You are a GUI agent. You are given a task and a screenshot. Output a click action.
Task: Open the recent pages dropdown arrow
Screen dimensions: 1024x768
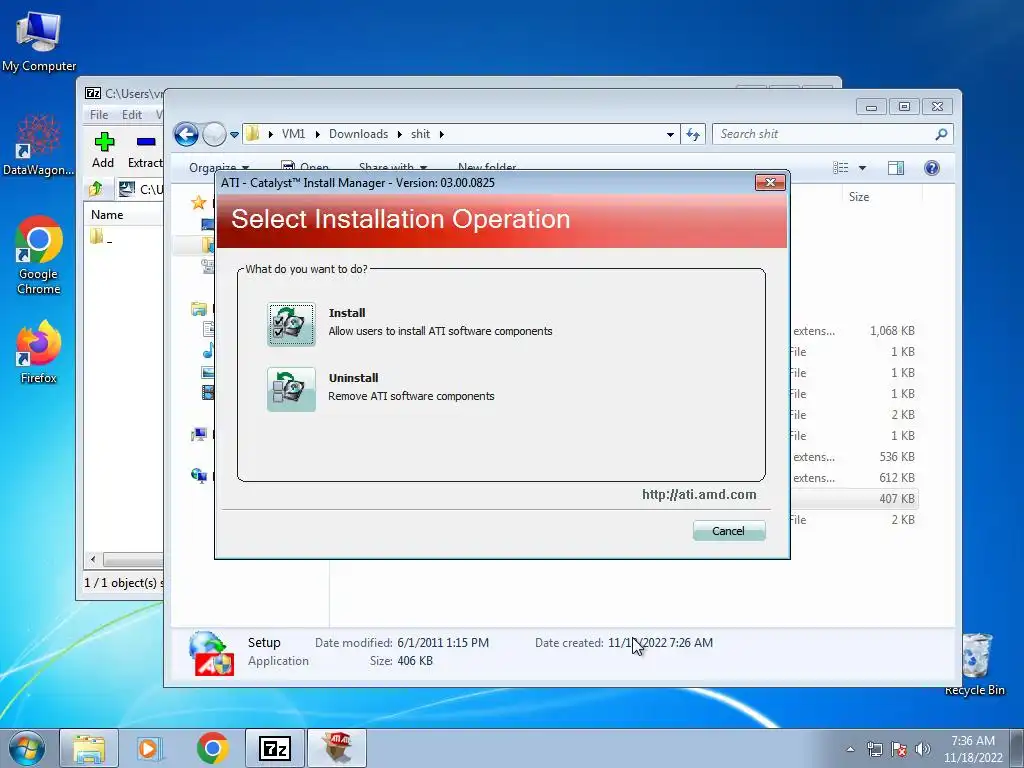234,135
